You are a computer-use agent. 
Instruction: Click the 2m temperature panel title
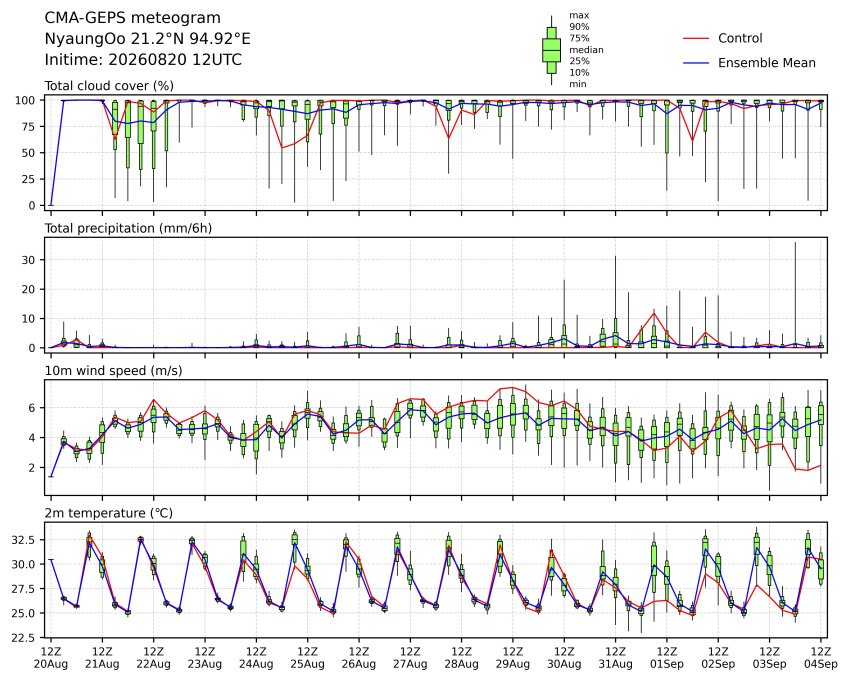coord(108,513)
